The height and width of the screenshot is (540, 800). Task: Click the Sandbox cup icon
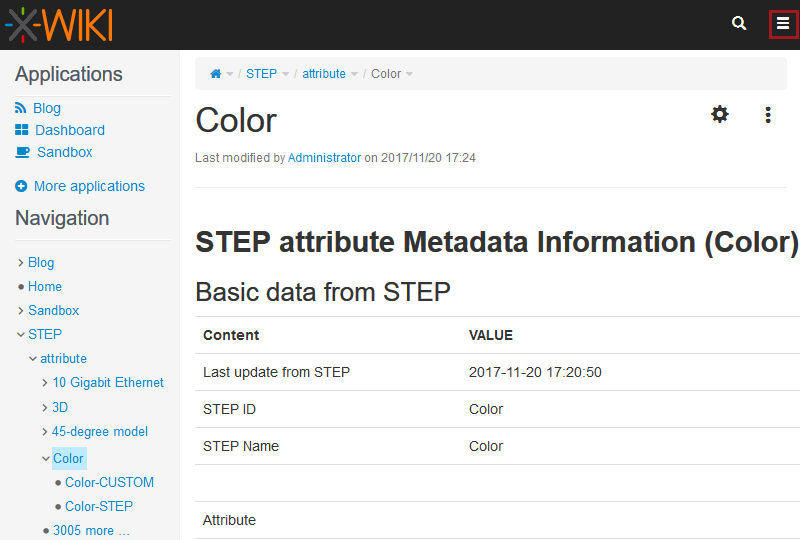click(x=22, y=152)
